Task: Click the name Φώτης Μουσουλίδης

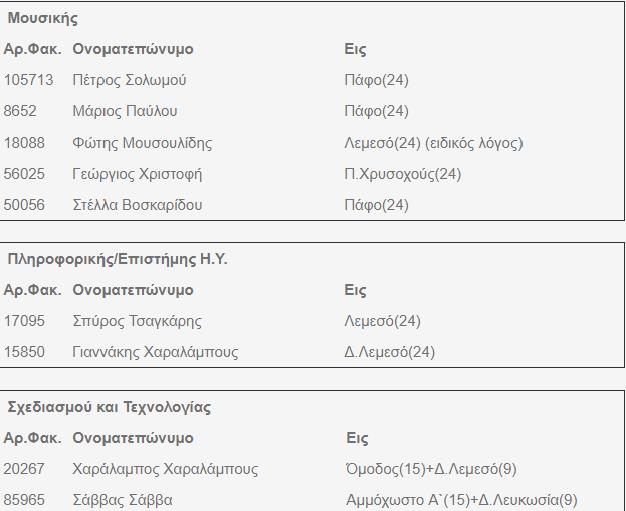Action: pos(142,143)
